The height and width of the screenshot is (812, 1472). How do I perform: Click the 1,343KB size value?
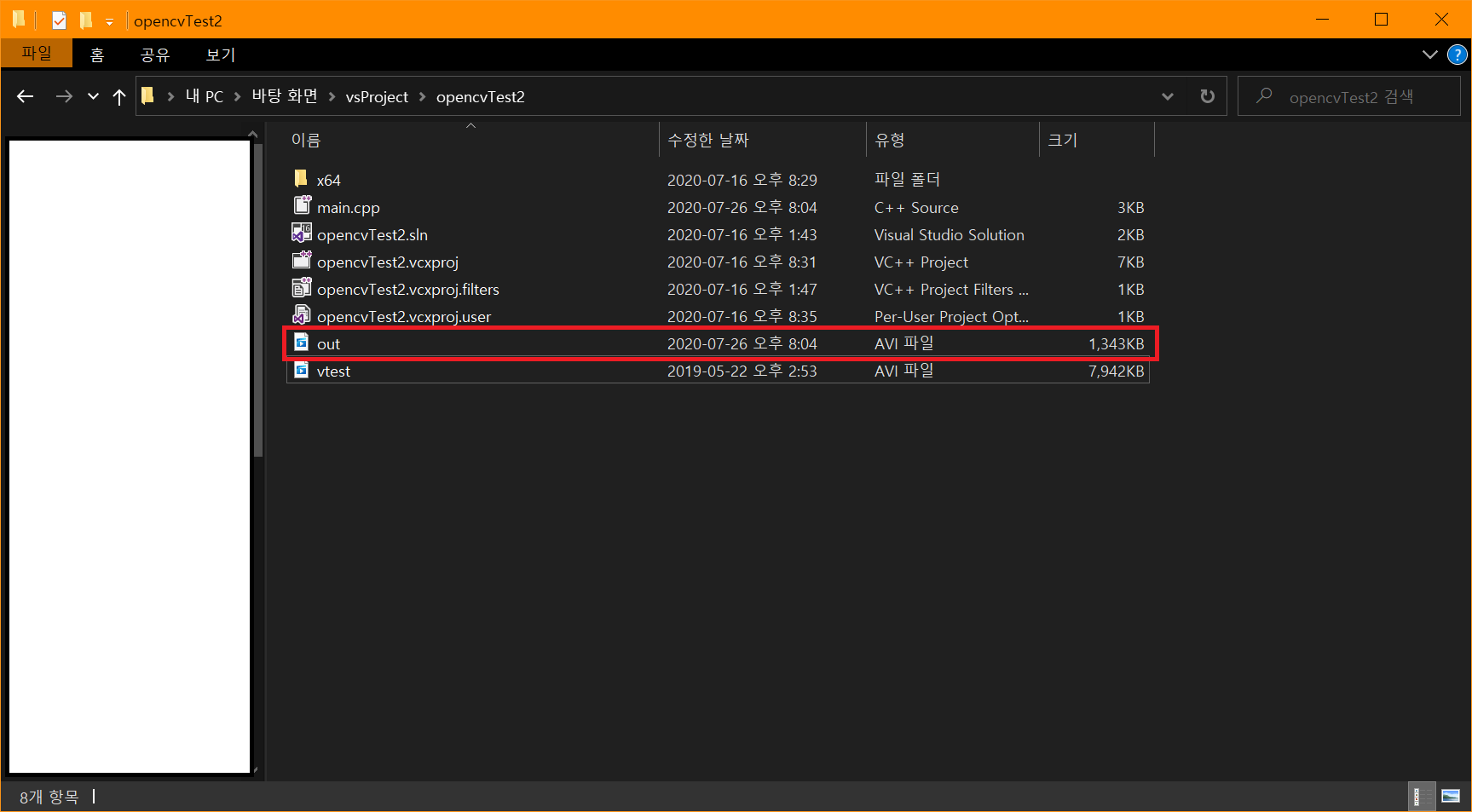point(1116,344)
